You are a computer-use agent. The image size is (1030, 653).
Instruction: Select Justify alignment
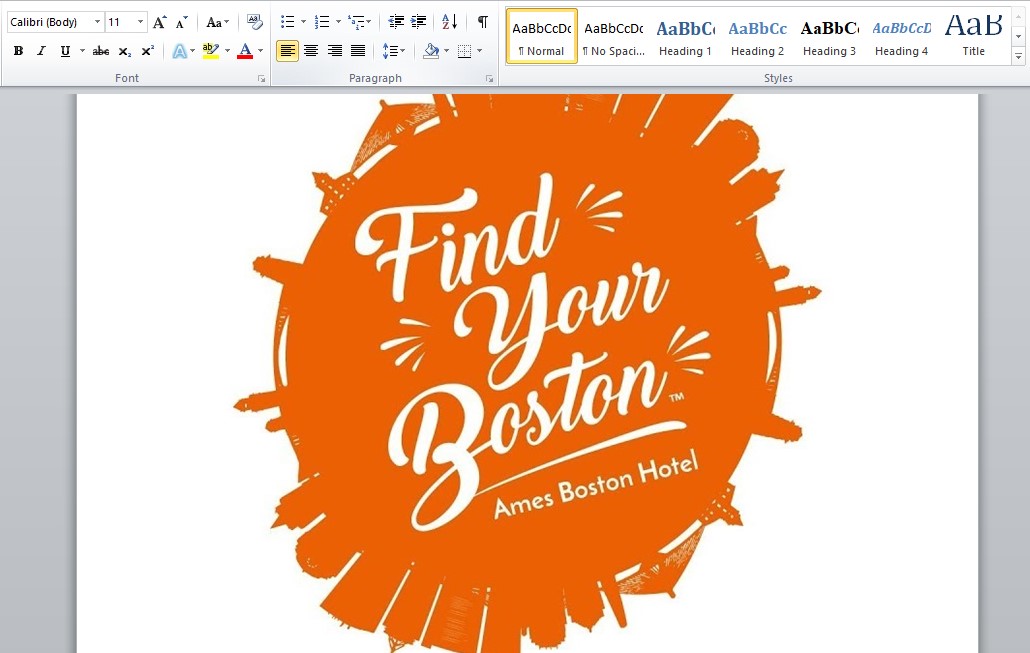click(358, 51)
